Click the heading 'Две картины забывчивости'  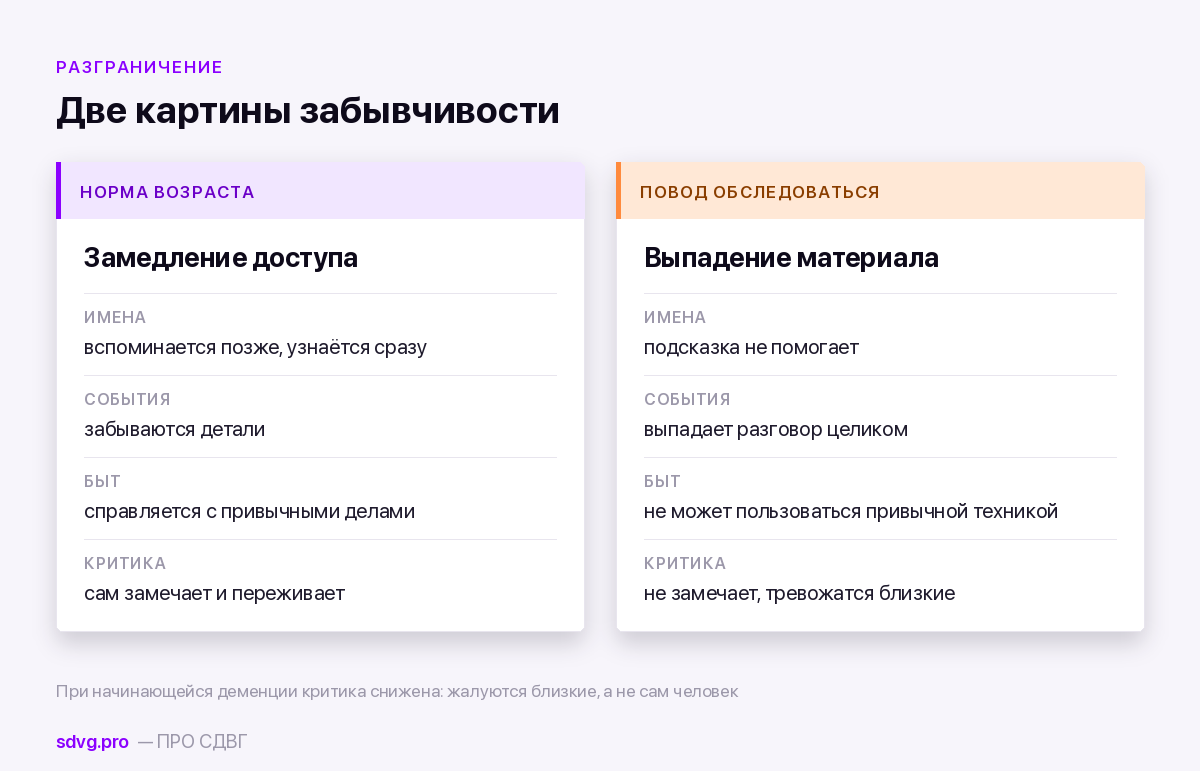click(x=307, y=110)
